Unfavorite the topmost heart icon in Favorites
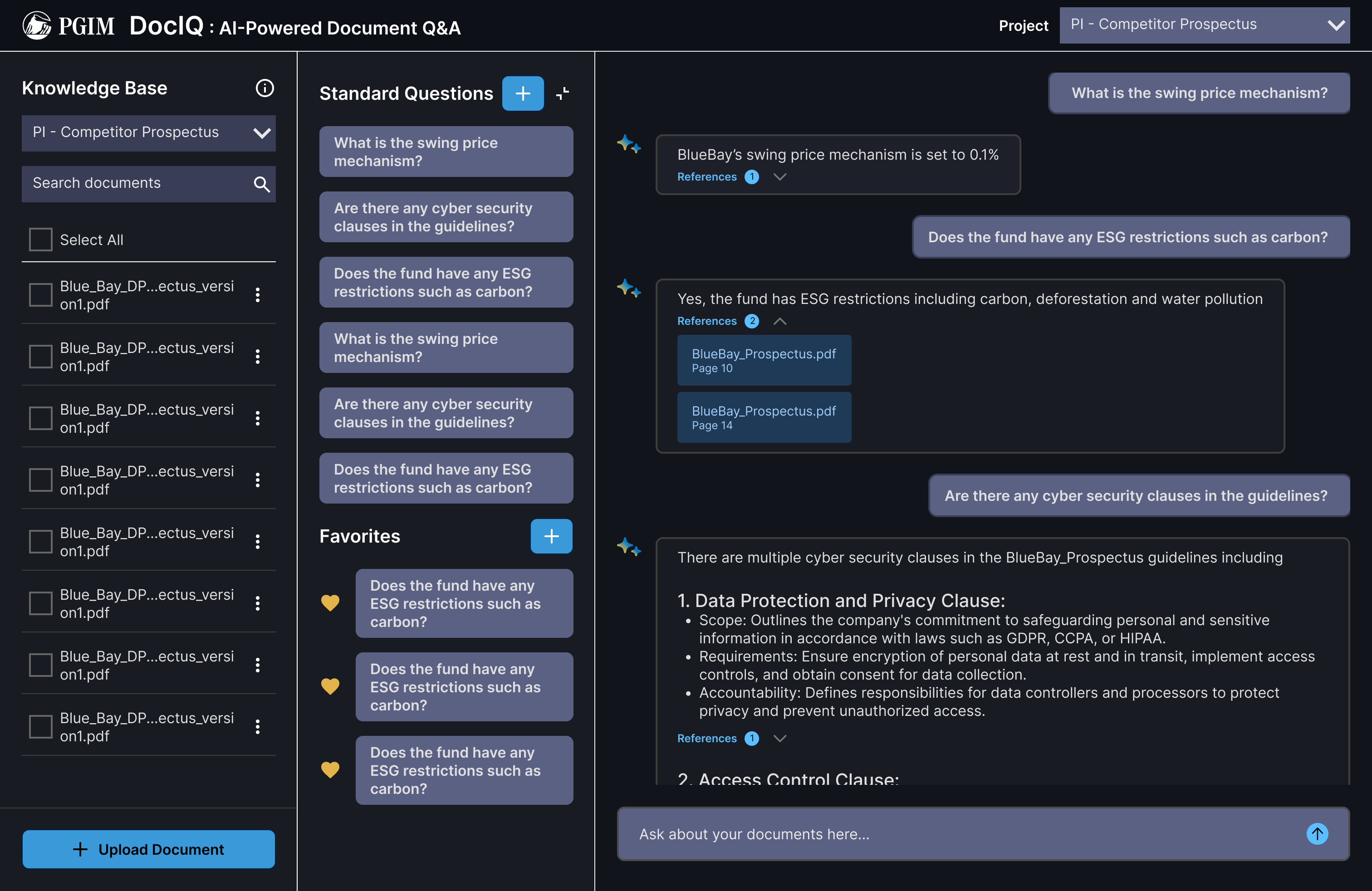 330,603
